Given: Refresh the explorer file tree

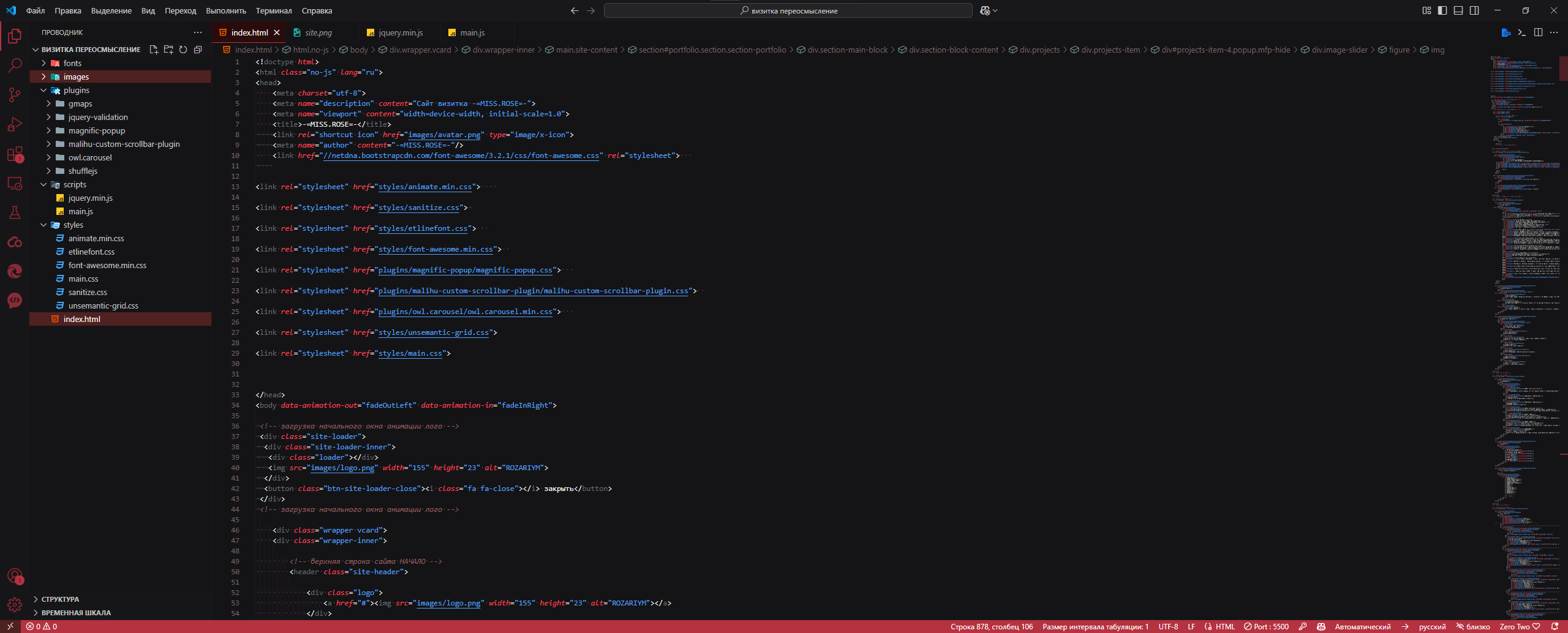Looking at the screenshot, I should click(x=183, y=50).
